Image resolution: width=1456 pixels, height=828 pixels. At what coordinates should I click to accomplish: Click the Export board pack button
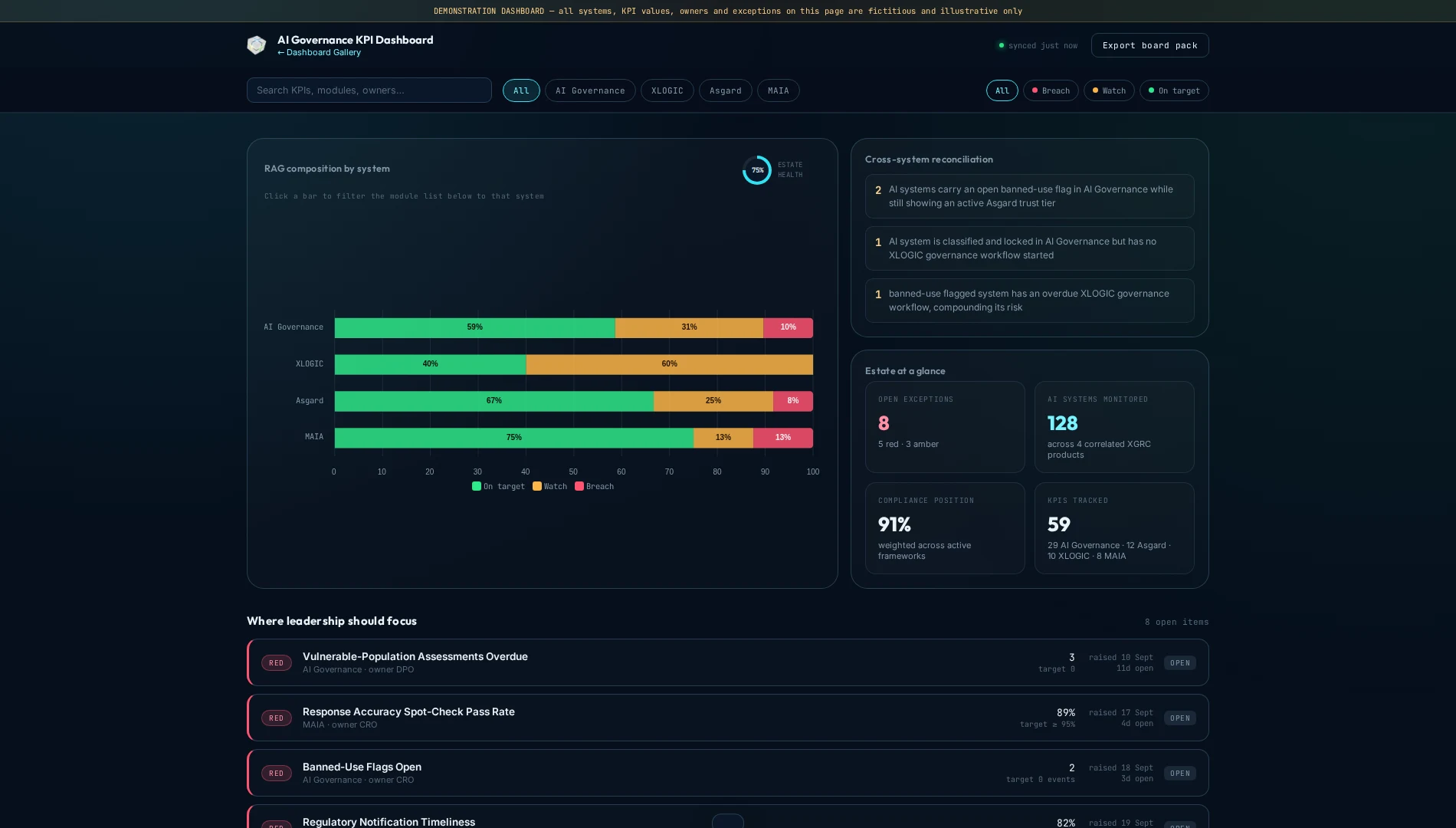(1149, 45)
